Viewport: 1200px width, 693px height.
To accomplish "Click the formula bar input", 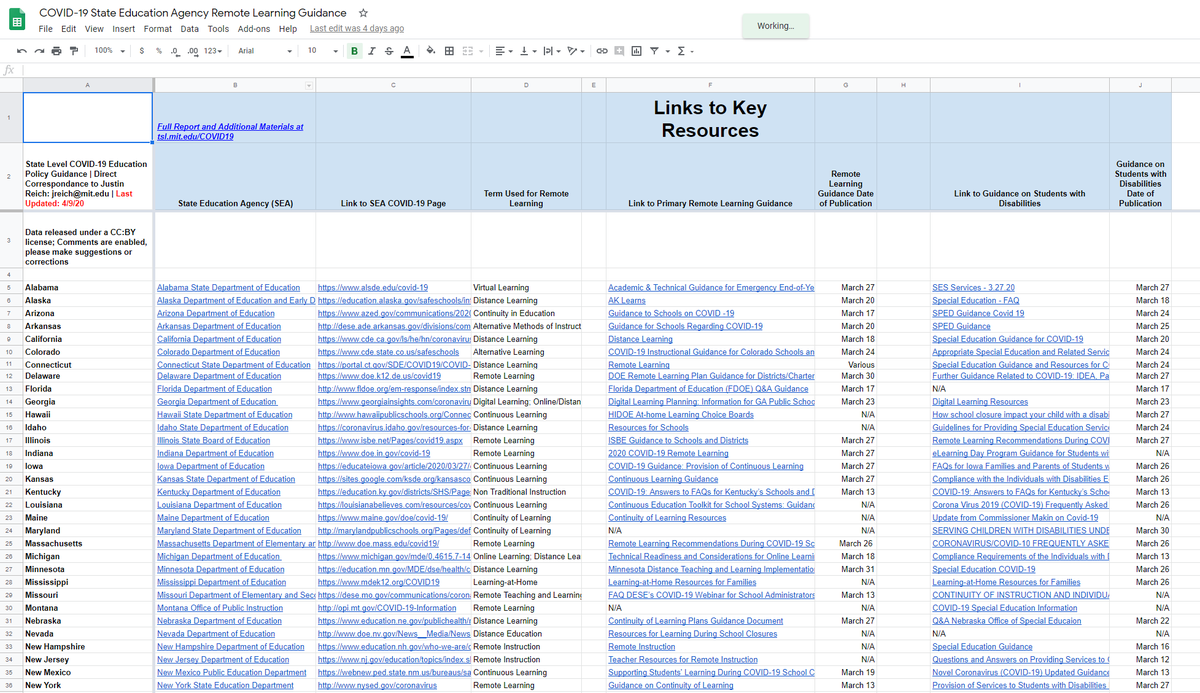I will click(x=610, y=70).
